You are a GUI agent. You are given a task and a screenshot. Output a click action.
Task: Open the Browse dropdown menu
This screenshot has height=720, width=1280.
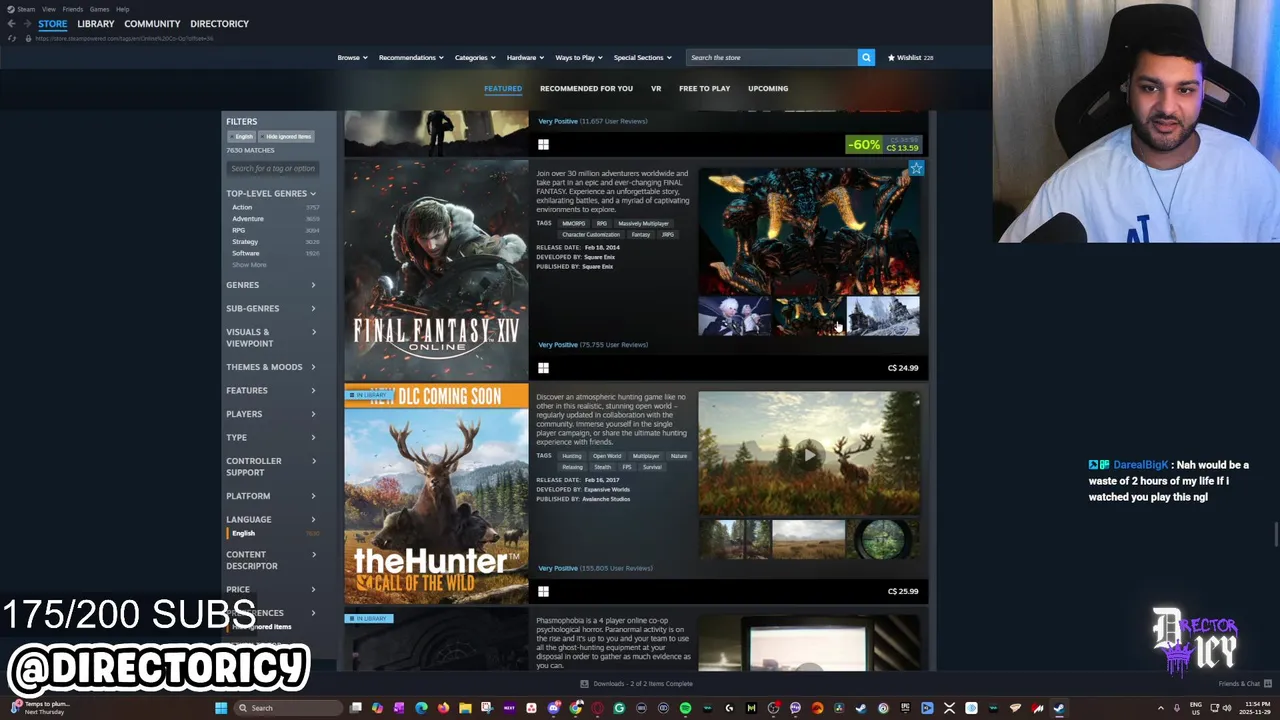[352, 57]
